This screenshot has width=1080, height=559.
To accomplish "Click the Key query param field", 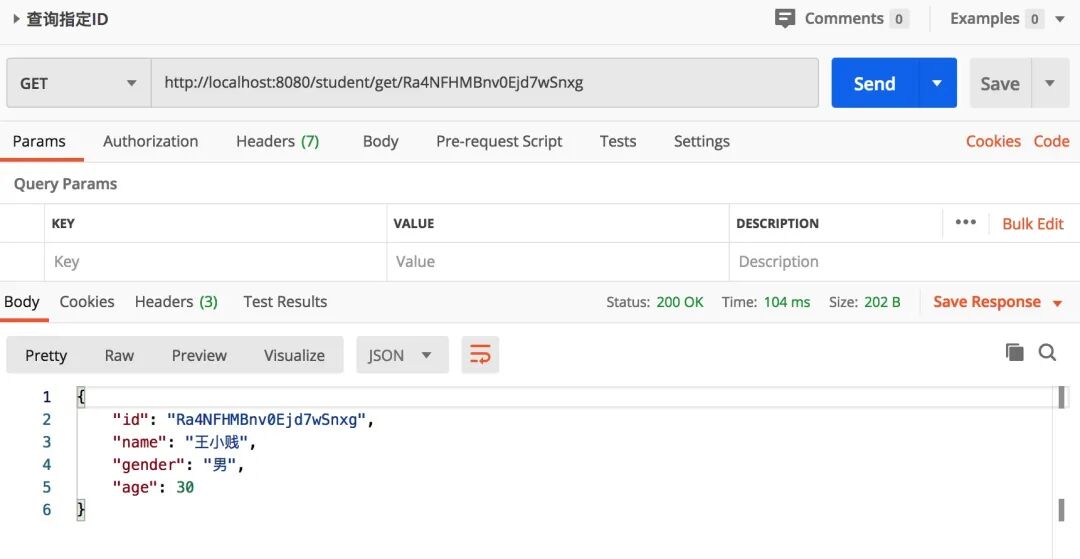I will coord(215,262).
